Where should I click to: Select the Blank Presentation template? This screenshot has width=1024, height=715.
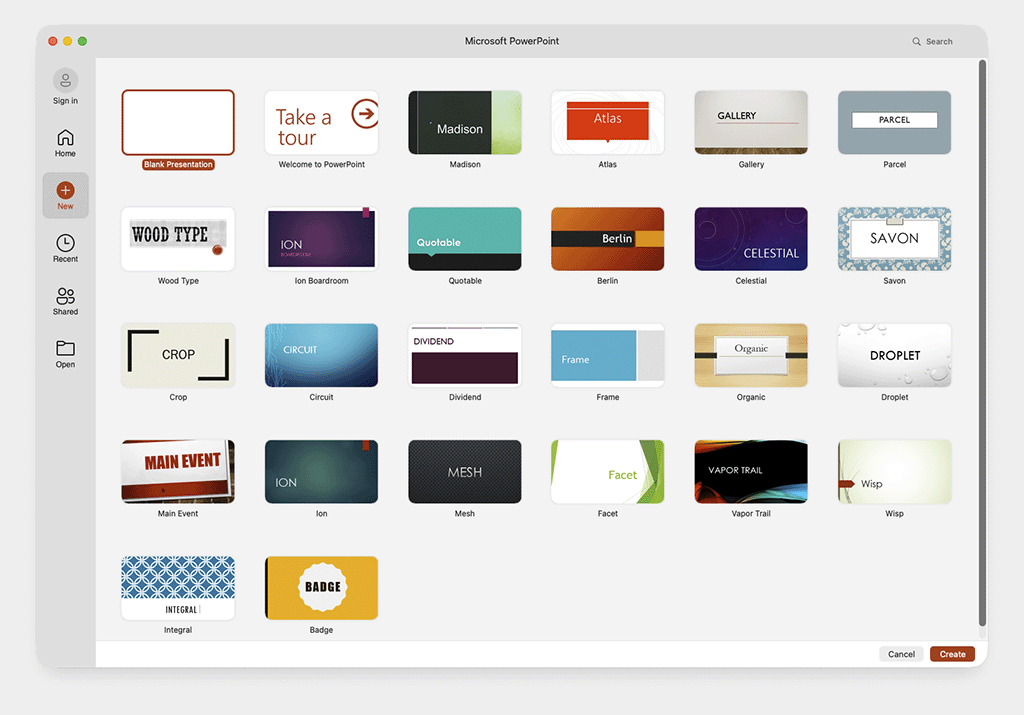178,122
